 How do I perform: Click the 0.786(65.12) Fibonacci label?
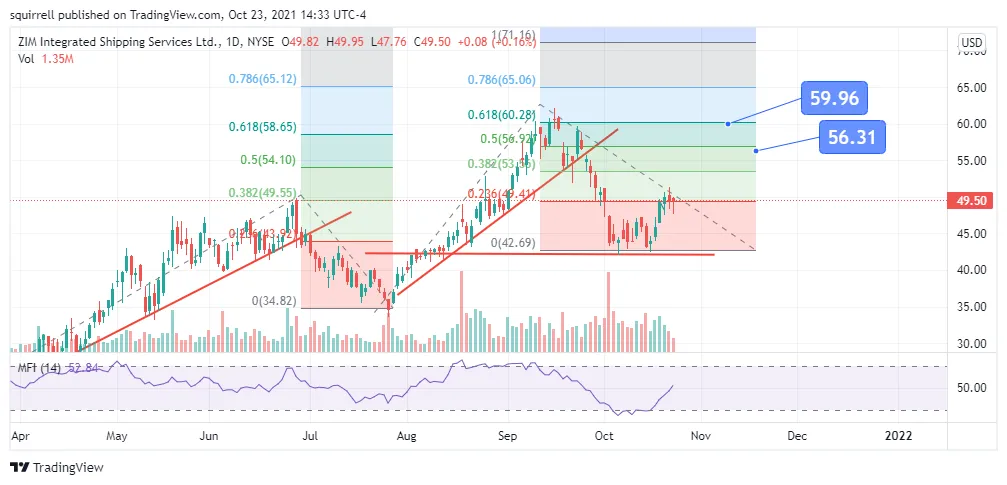coord(263,80)
